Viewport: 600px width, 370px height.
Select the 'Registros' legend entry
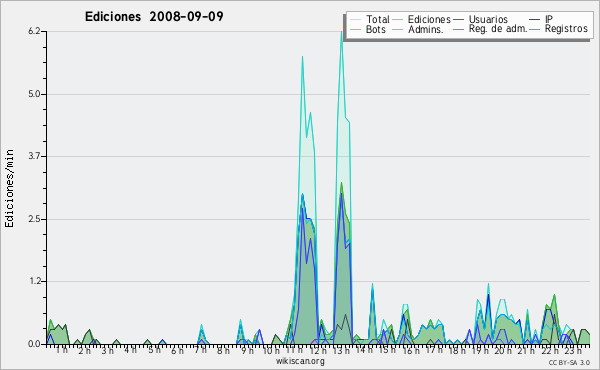point(566,29)
